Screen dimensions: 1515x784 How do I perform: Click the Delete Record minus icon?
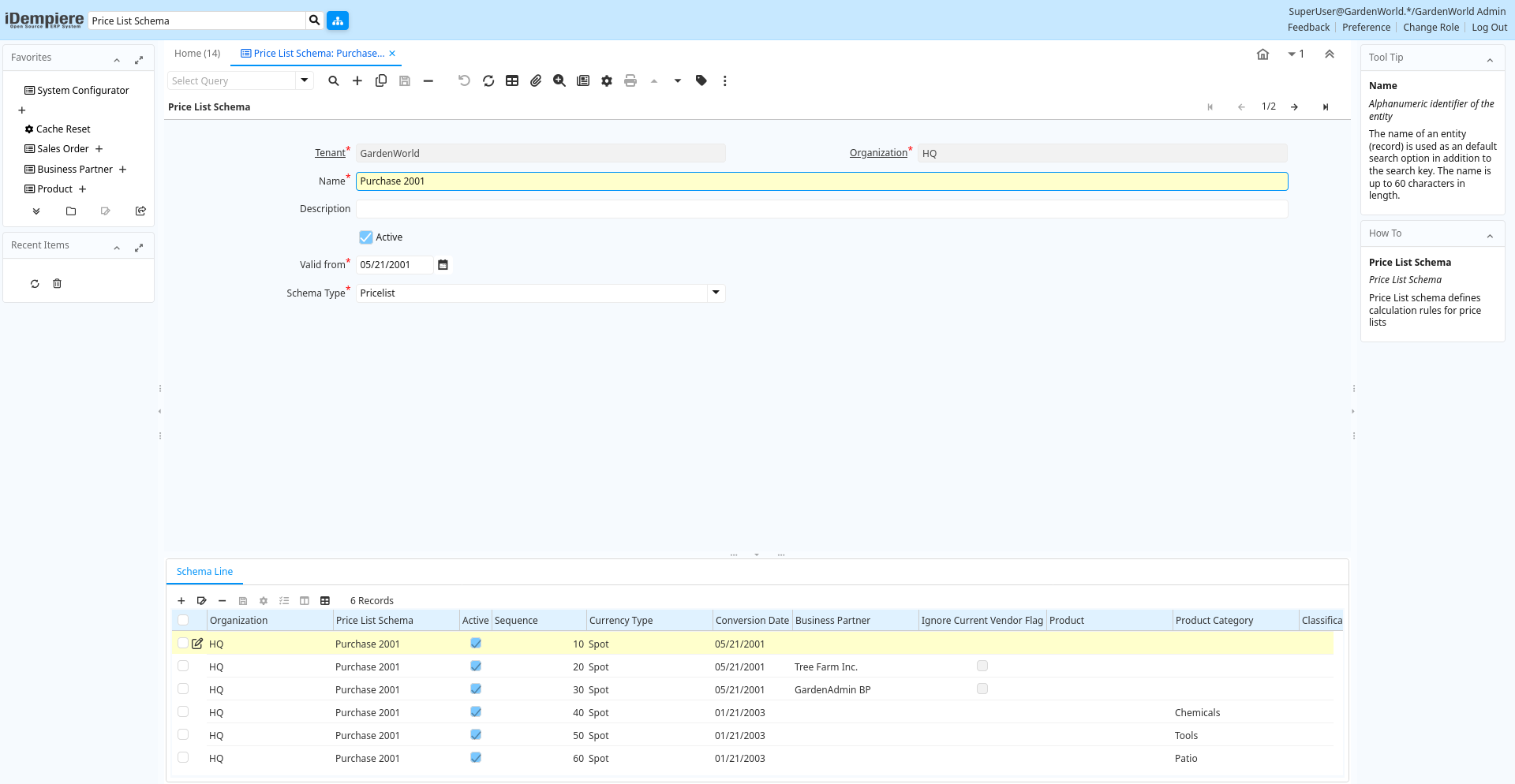428,80
